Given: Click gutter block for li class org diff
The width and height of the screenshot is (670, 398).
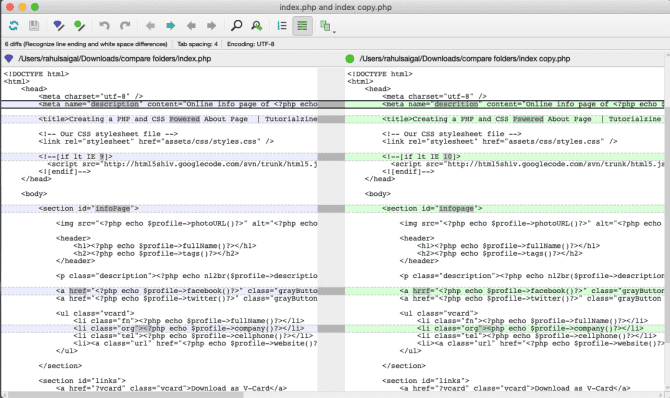Looking at the screenshot, I should tap(331, 329).
